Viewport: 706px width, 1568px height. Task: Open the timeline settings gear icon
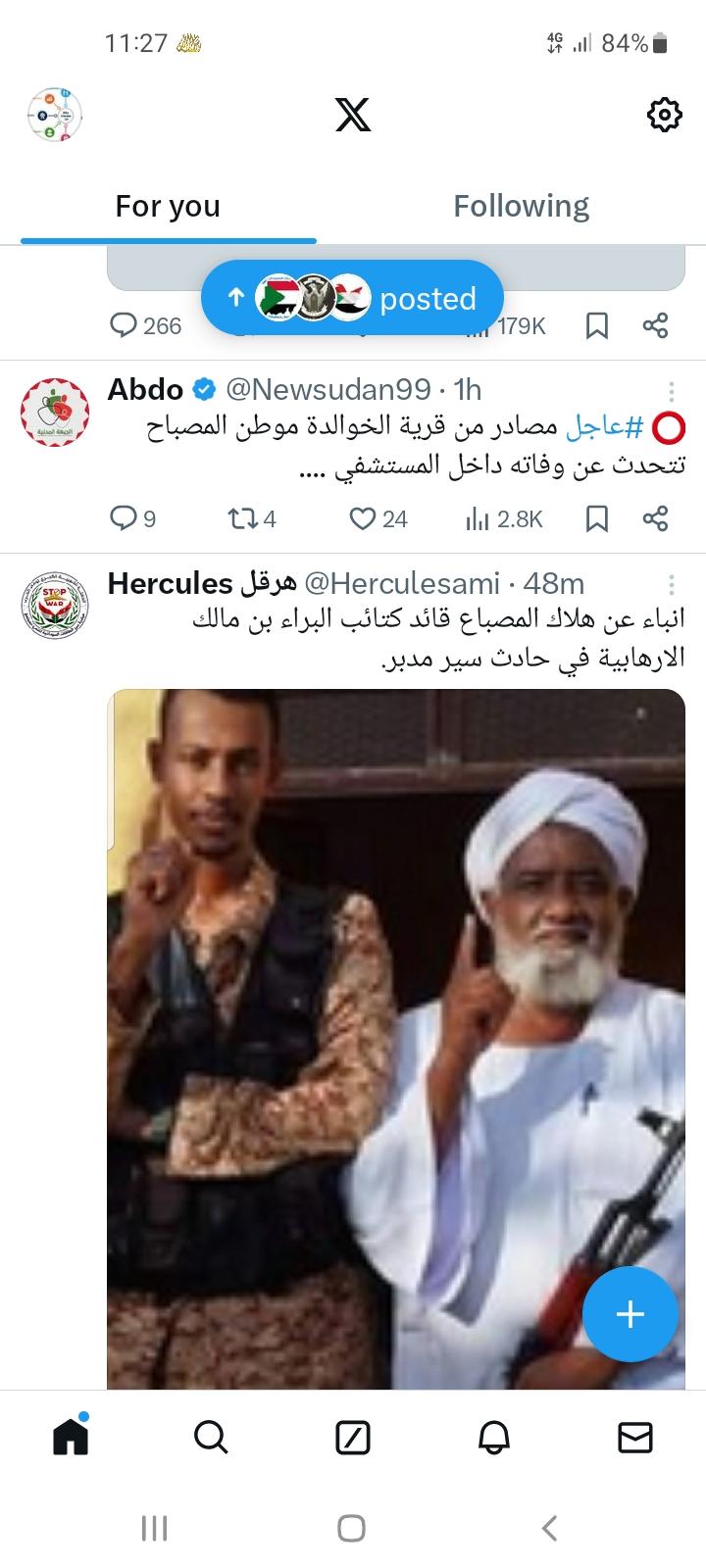(x=665, y=116)
